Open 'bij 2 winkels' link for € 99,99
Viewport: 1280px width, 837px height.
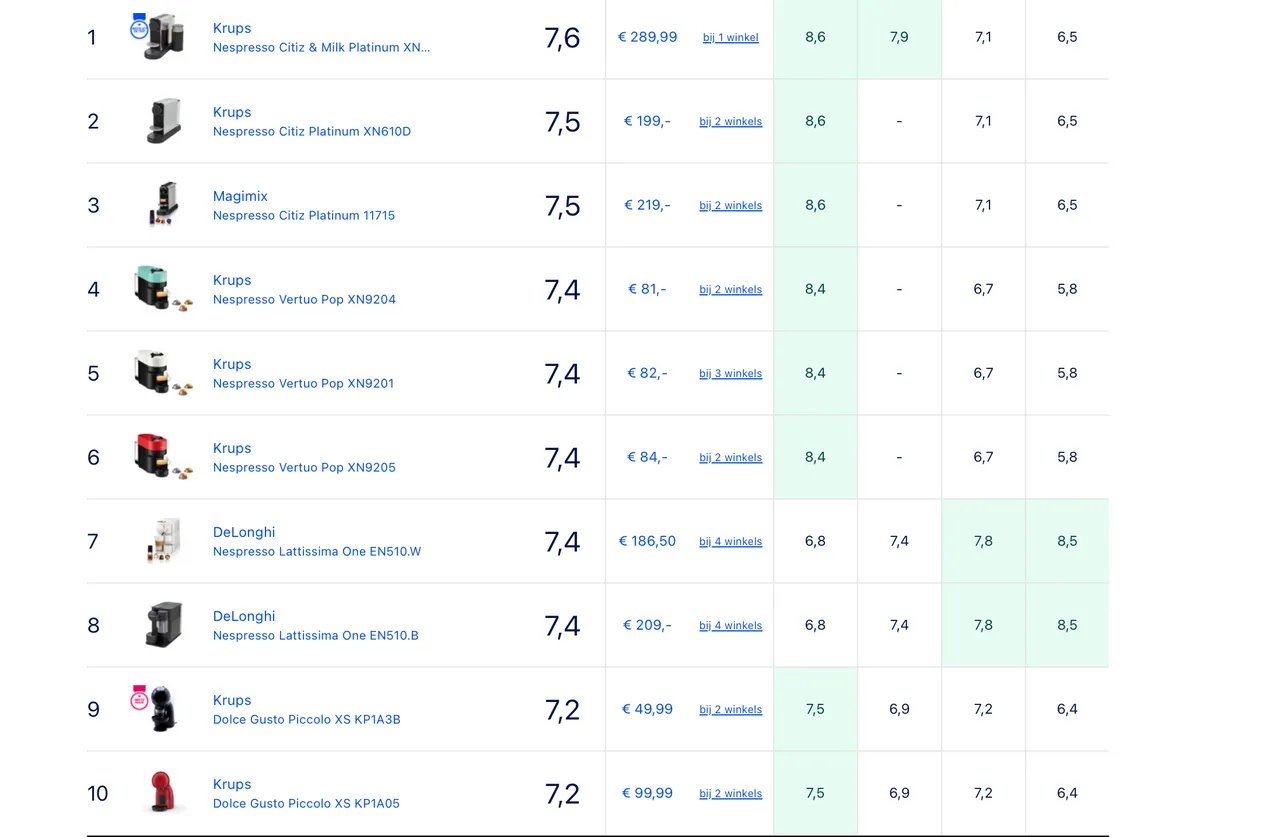[731, 794]
